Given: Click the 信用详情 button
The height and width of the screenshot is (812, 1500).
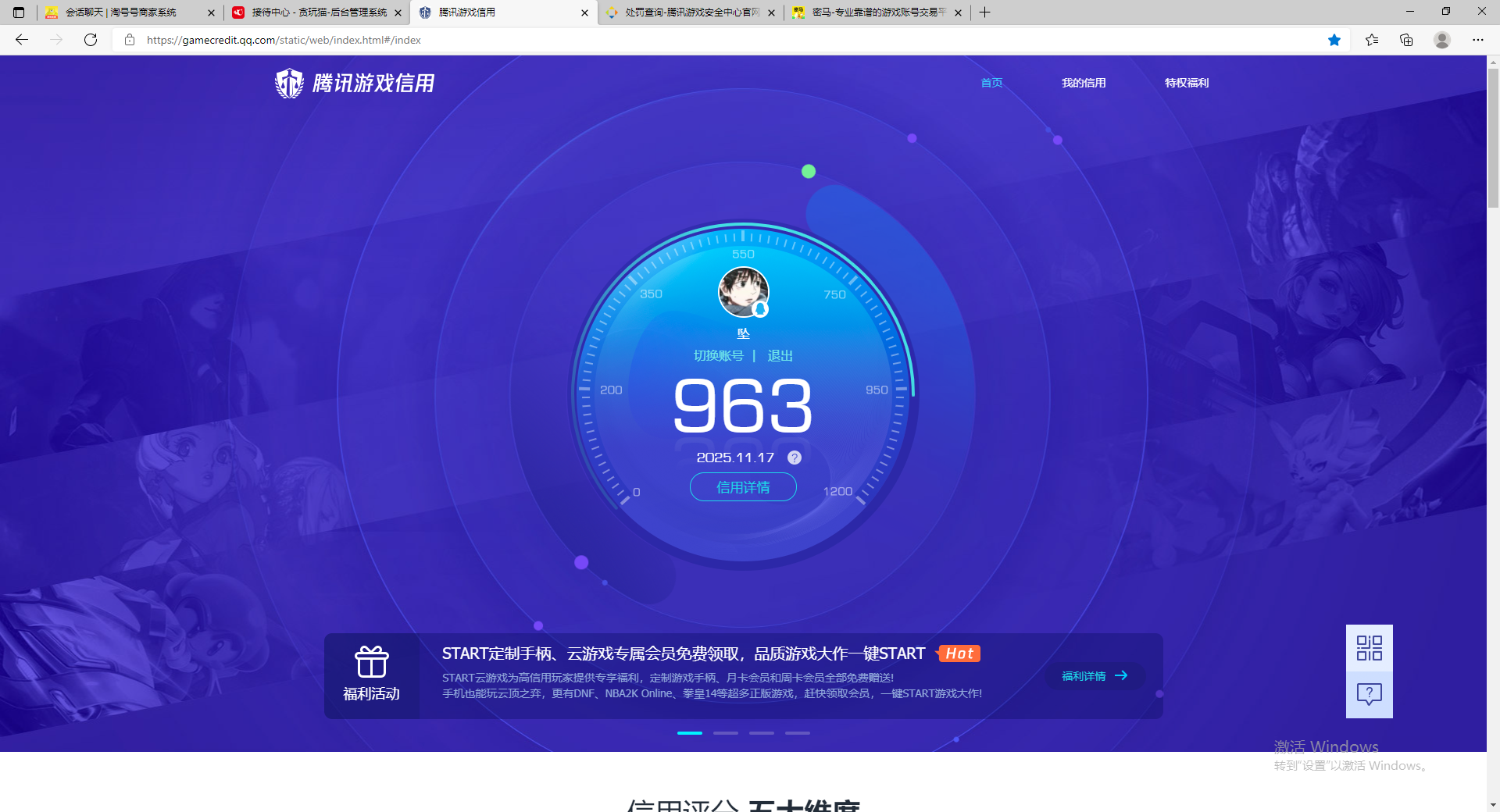Looking at the screenshot, I should pos(743,487).
